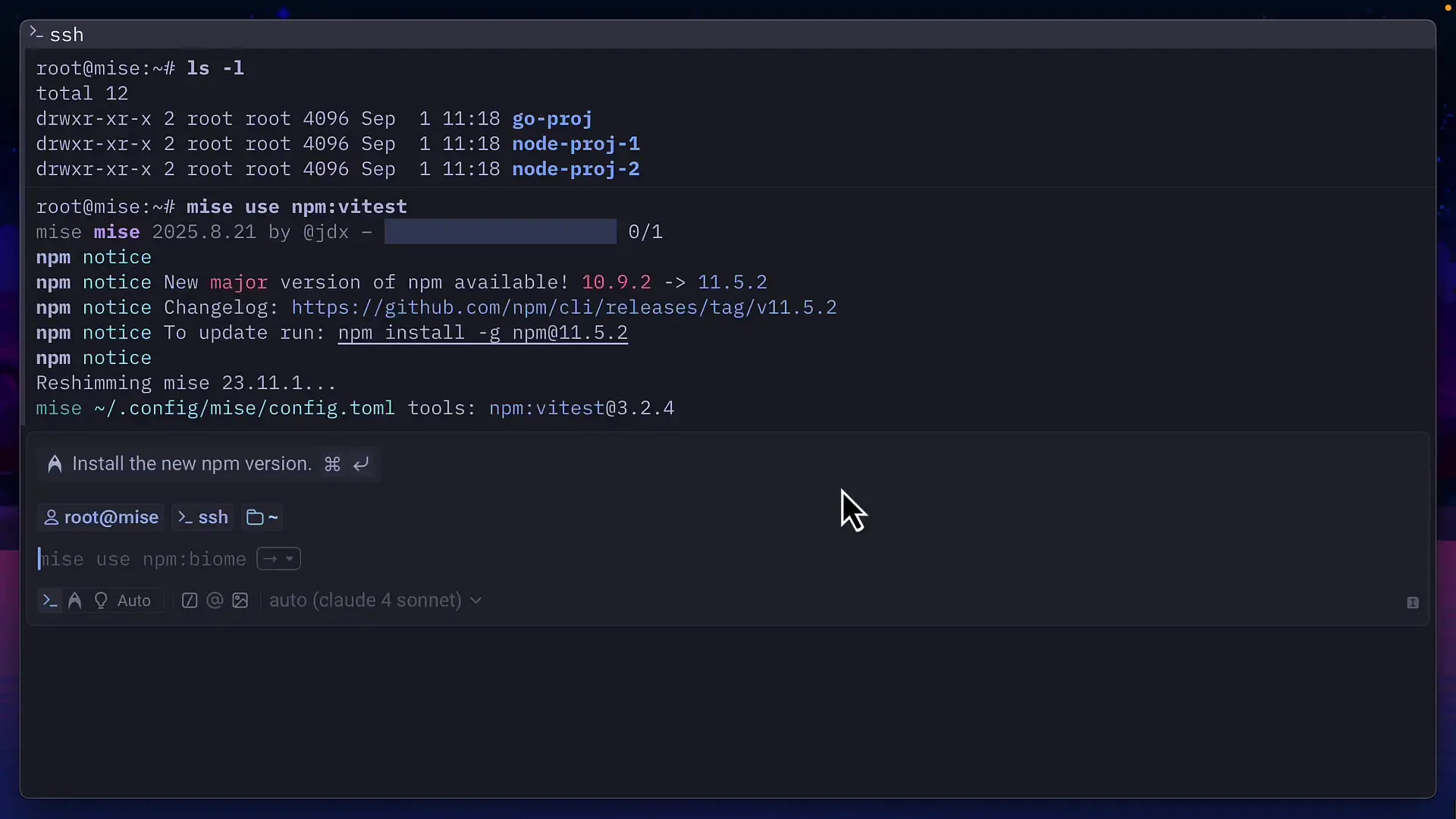Open the model selector dropdown

pyautogui.click(x=376, y=601)
